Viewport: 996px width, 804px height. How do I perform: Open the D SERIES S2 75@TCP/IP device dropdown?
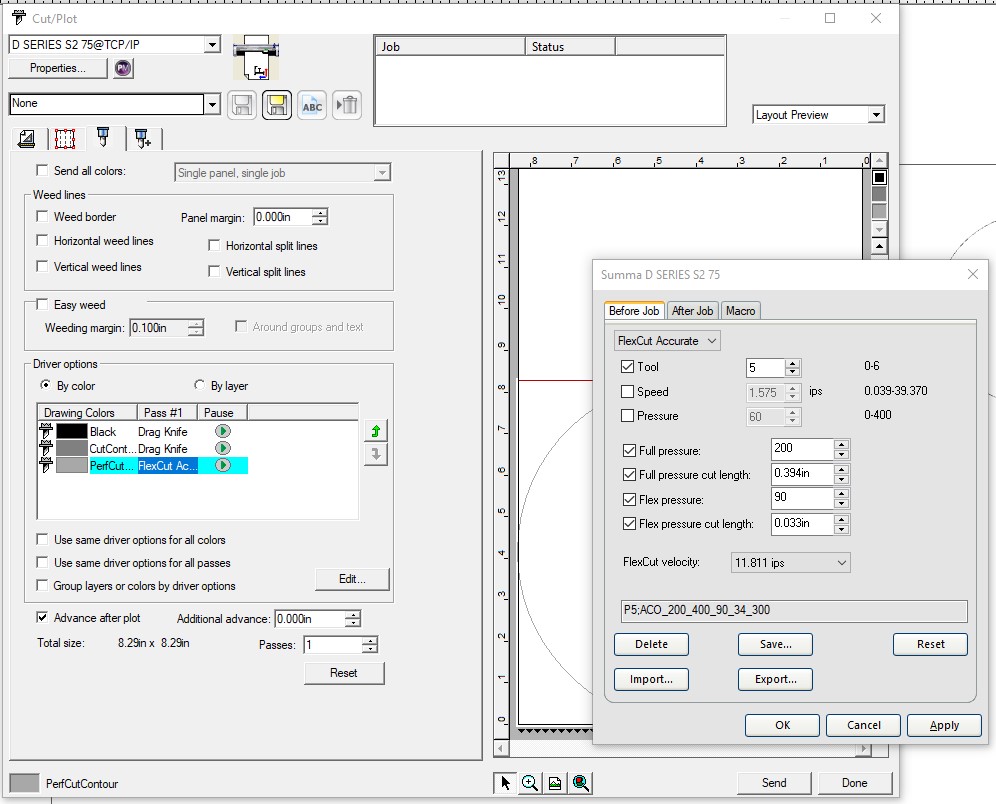click(x=212, y=44)
